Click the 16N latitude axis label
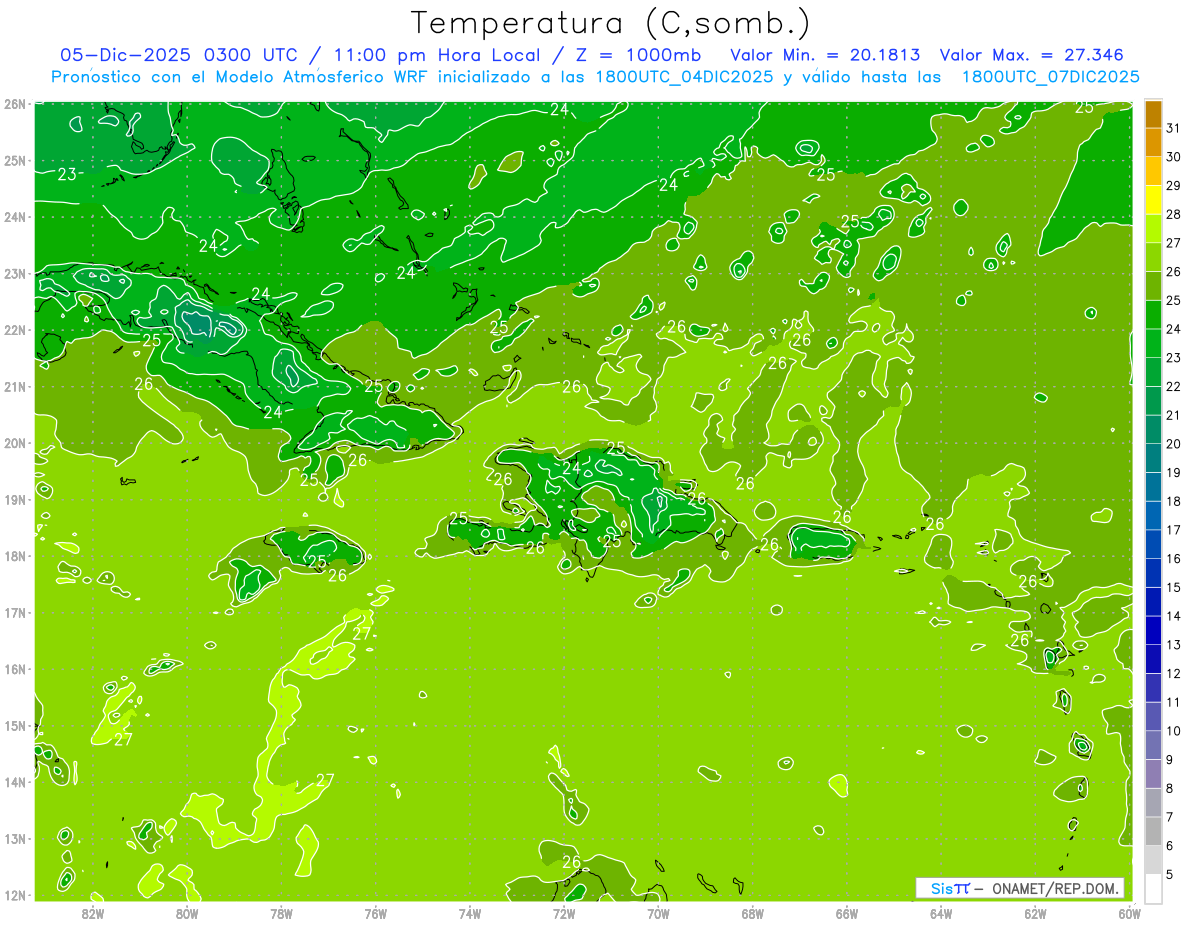1200x927 pixels. coord(14,669)
